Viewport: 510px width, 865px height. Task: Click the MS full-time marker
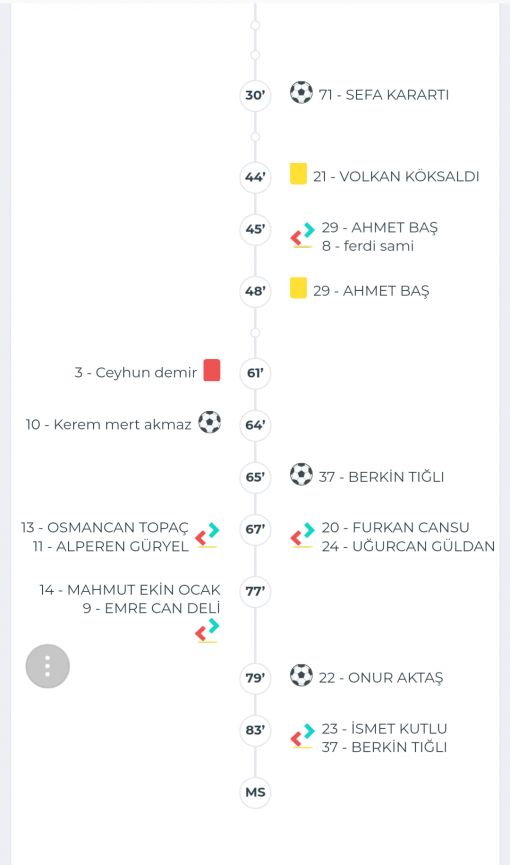[255, 792]
